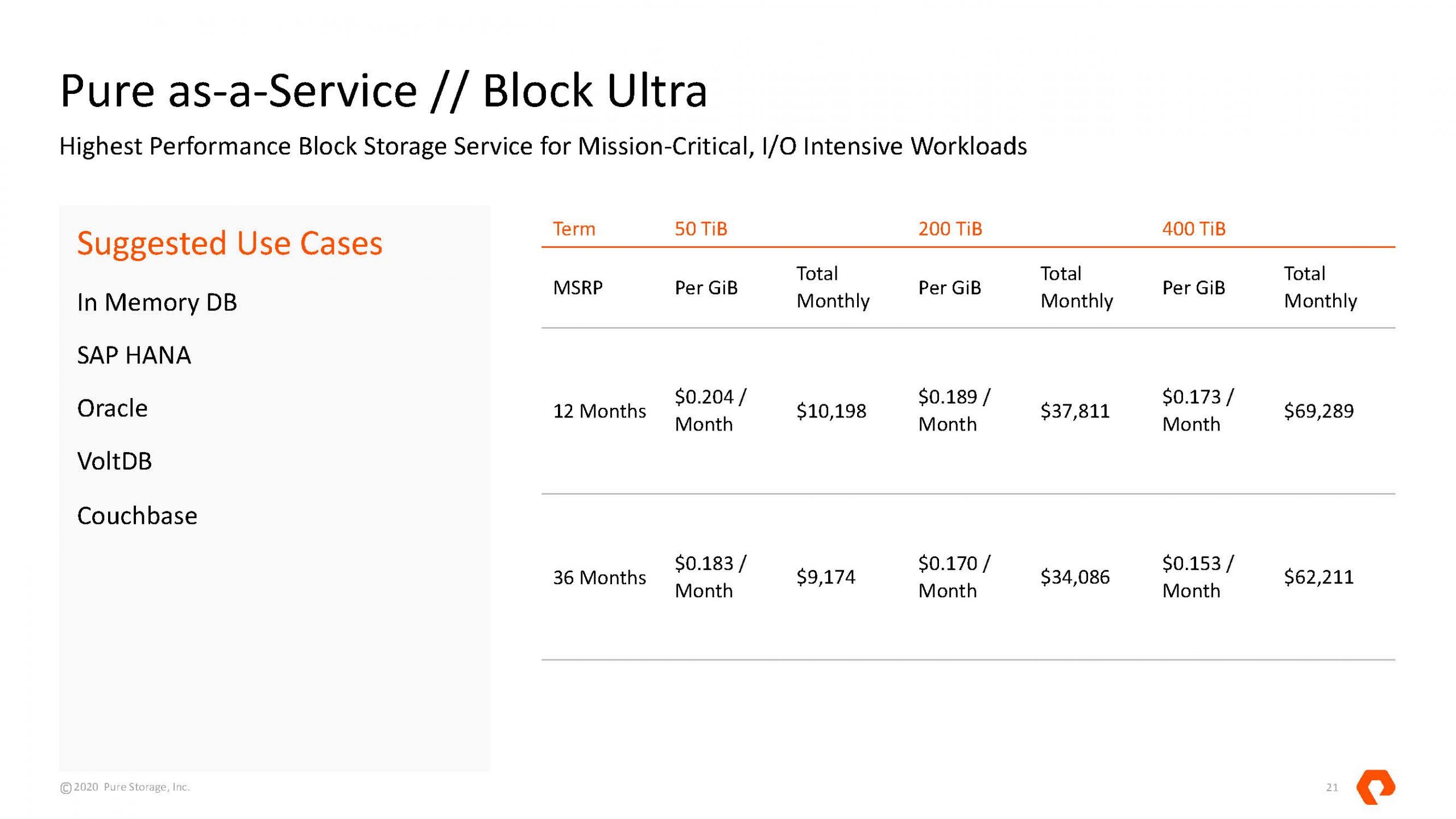Select the slide title Pure as-a-Service // Block Ultra

tap(383, 91)
